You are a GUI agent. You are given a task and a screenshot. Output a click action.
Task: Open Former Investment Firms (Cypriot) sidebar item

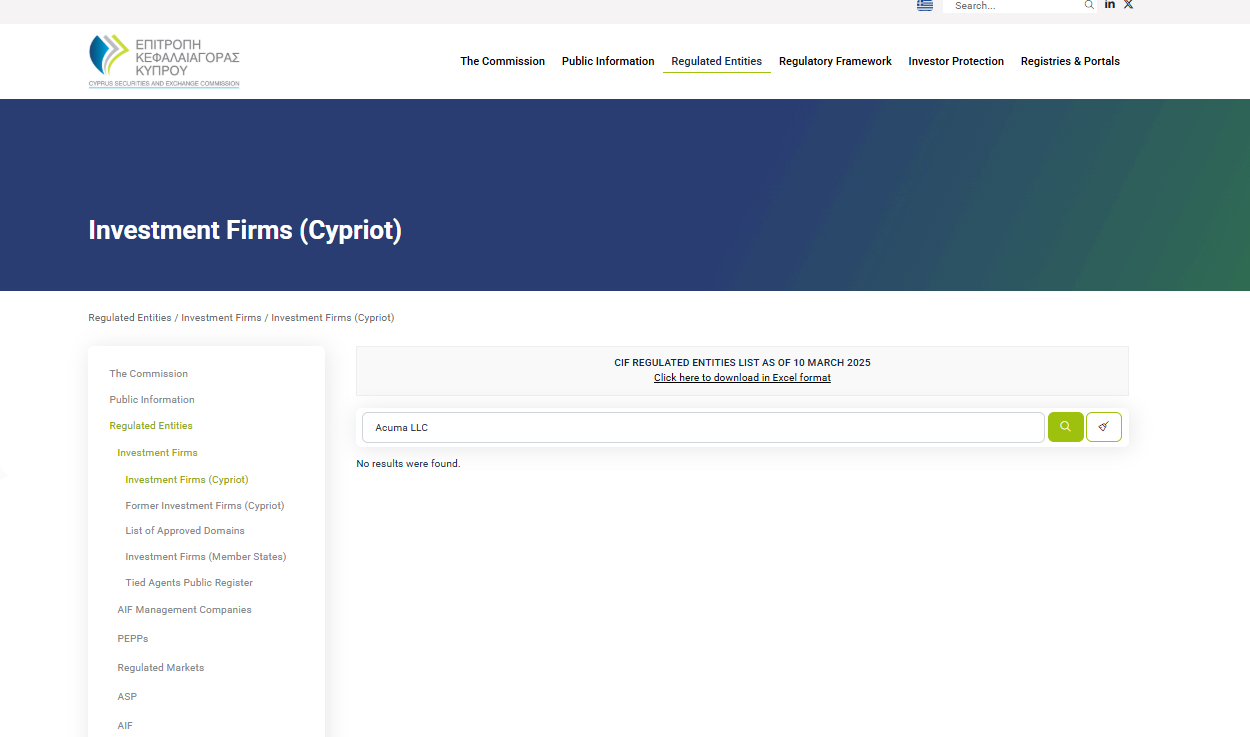click(204, 506)
